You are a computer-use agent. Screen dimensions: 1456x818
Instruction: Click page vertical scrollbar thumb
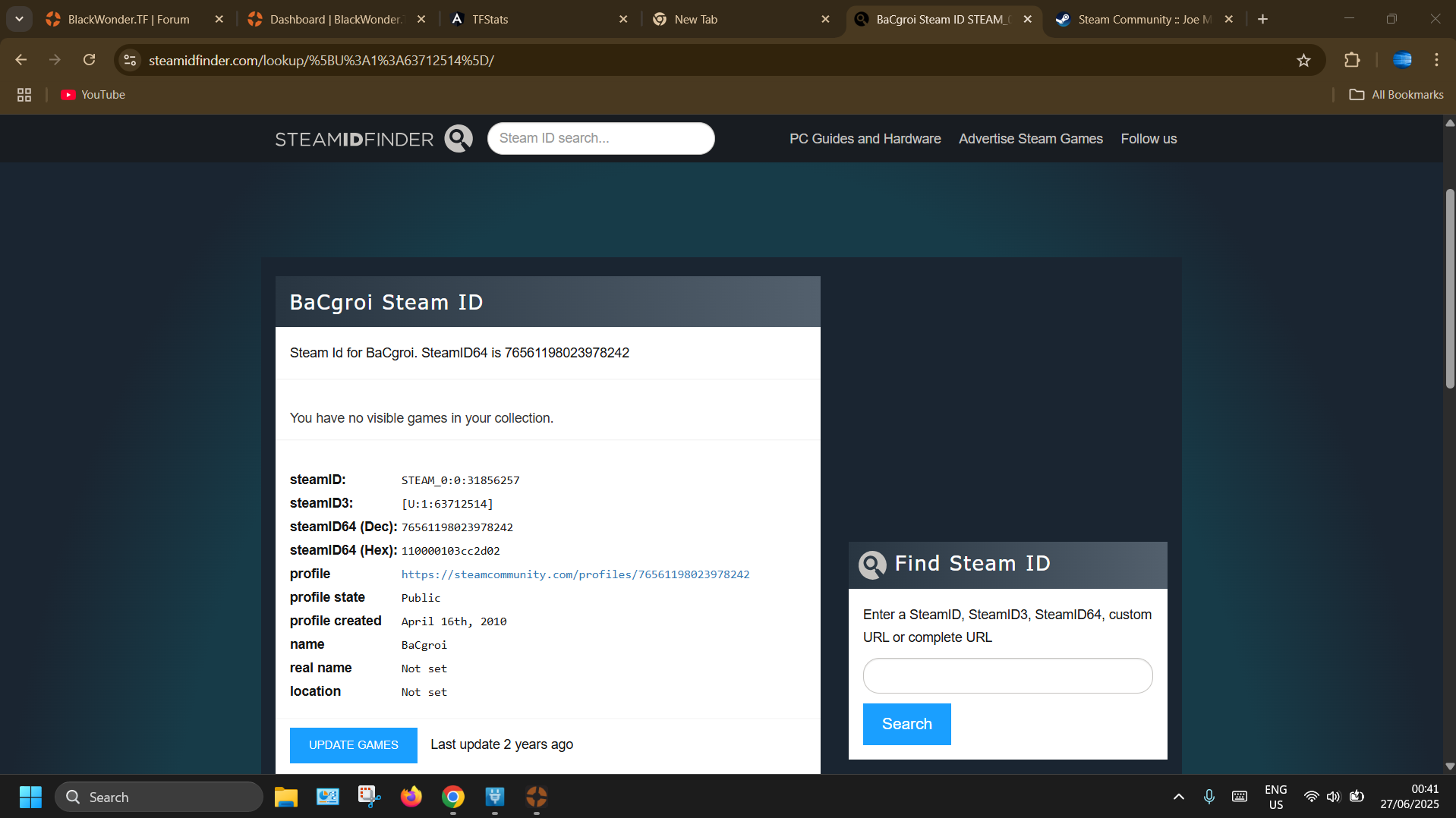1449,288
